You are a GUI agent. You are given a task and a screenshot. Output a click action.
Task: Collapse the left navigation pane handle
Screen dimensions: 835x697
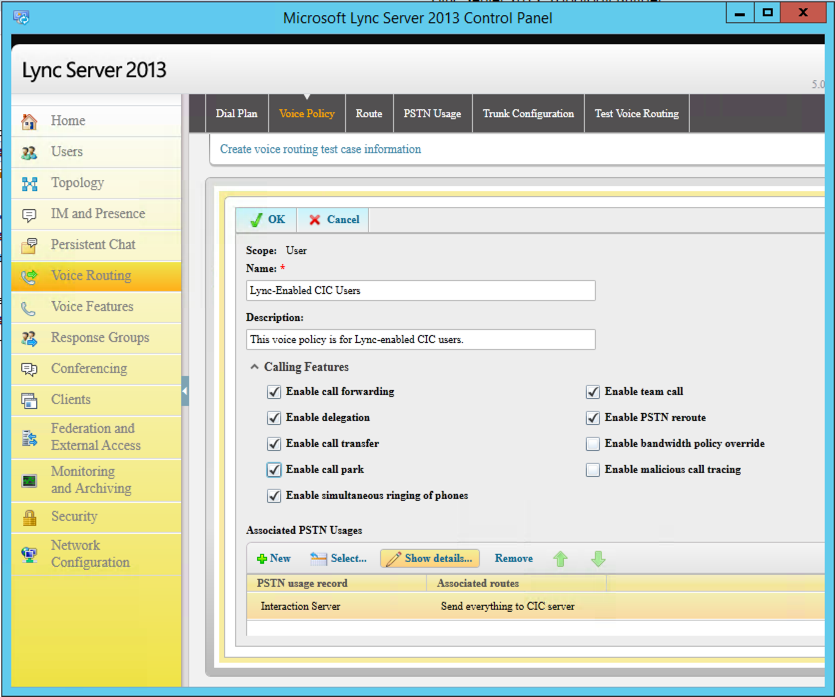[x=185, y=391]
